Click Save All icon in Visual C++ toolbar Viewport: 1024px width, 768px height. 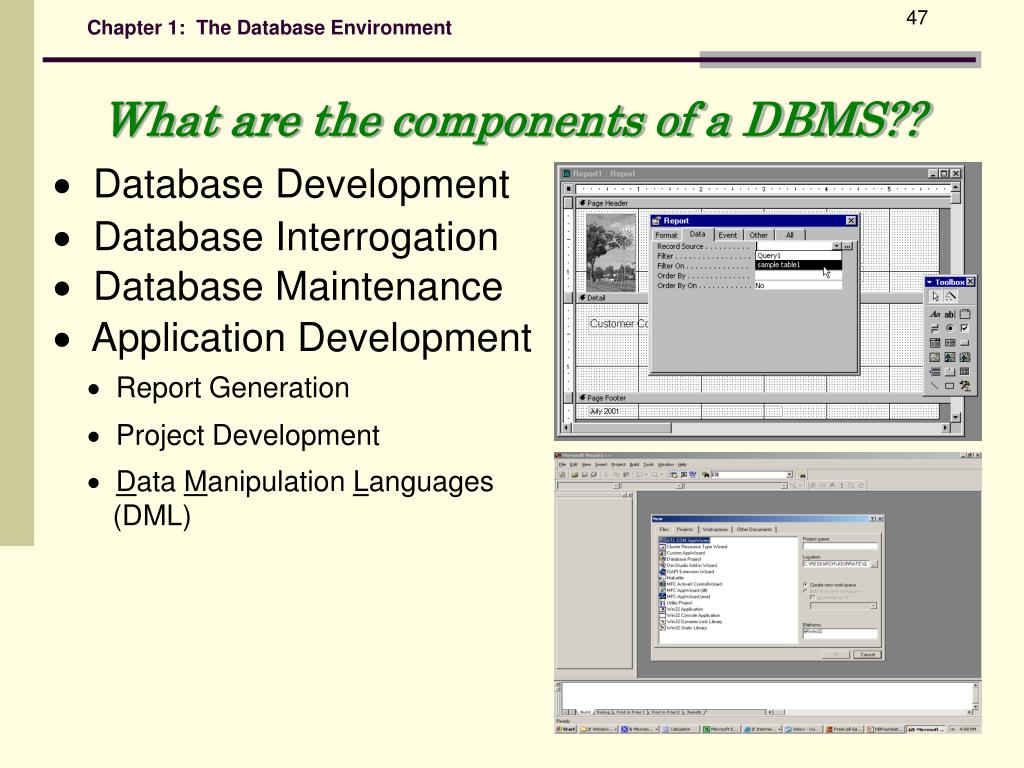pos(594,475)
